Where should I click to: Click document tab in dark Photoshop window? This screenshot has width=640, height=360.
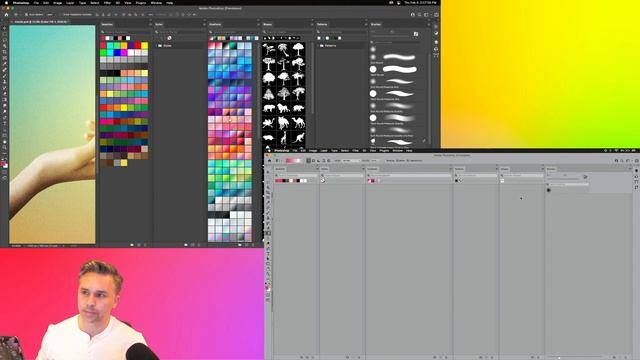(x=41, y=22)
